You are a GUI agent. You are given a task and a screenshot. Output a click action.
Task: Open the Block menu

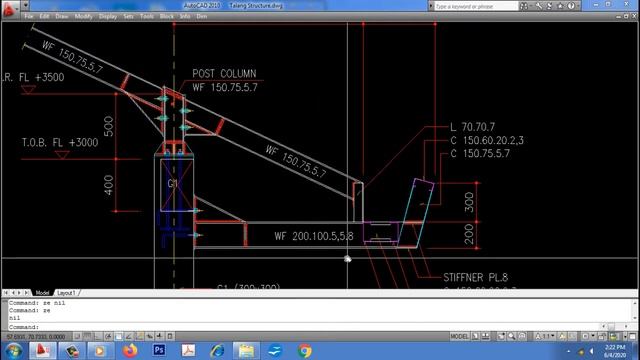click(167, 16)
